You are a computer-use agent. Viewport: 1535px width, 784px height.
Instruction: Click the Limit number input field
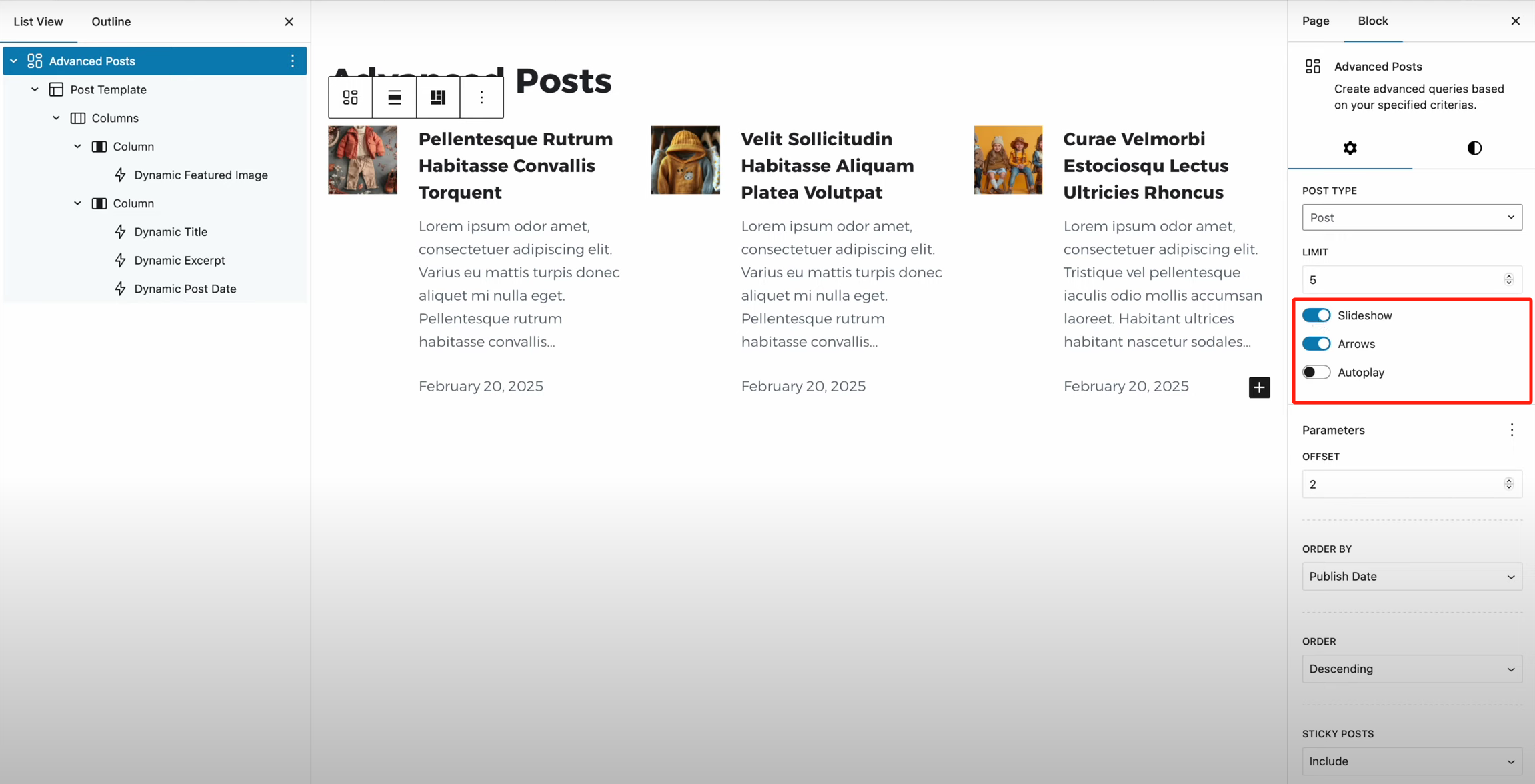click(1404, 280)
